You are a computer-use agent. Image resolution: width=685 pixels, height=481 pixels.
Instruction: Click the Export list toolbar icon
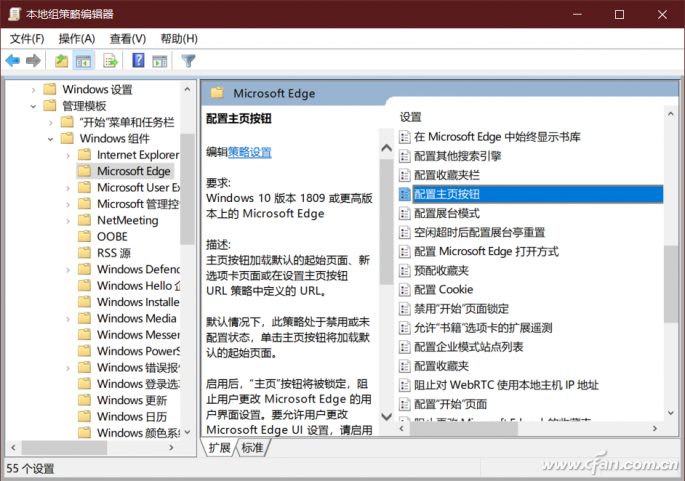(111, 60)
